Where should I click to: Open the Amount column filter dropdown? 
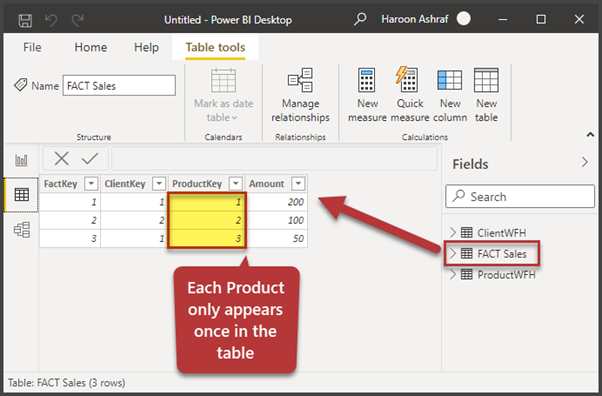298,184
